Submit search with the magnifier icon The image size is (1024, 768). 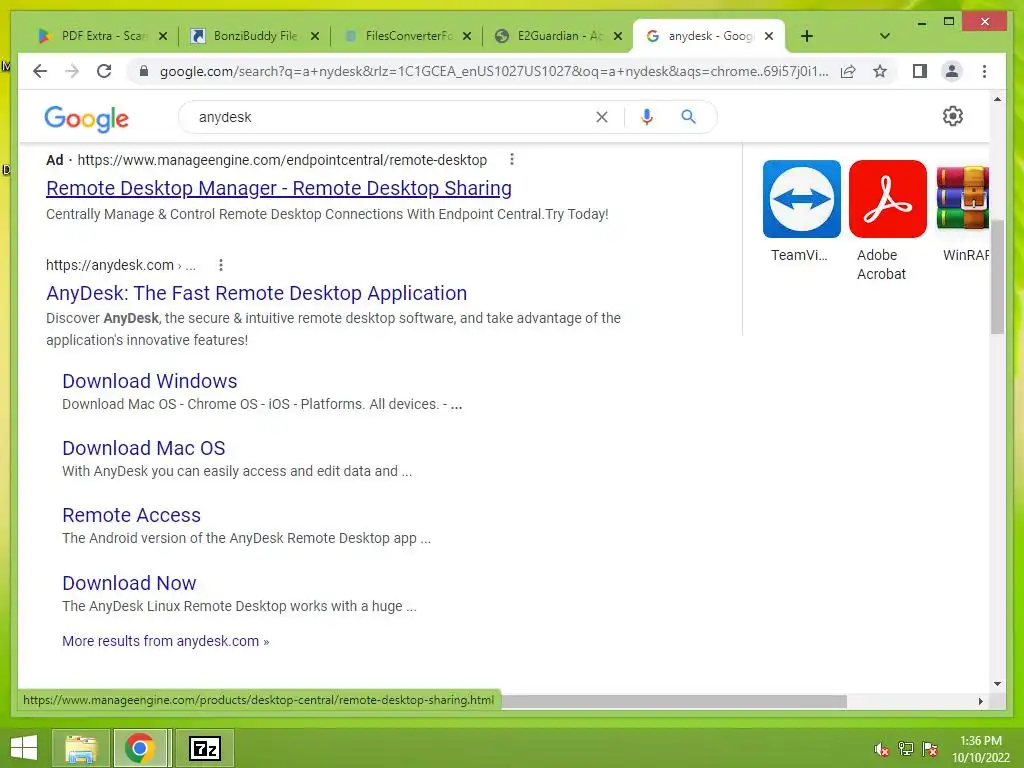tap(688, 117)
